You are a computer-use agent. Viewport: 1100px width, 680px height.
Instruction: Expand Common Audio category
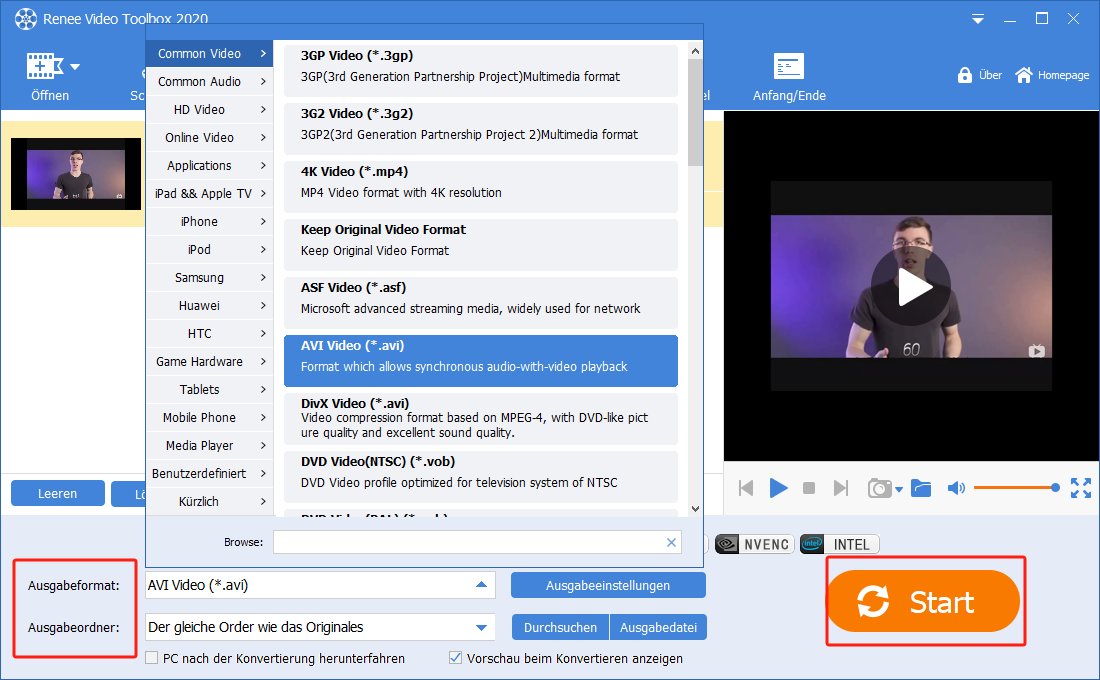point(209,81)
